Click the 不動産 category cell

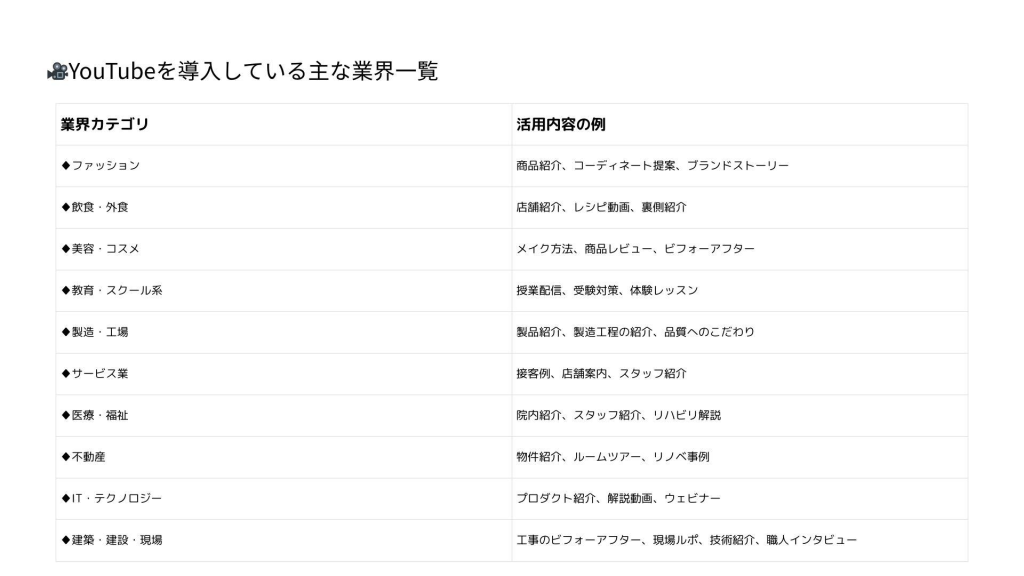(84, 457)
